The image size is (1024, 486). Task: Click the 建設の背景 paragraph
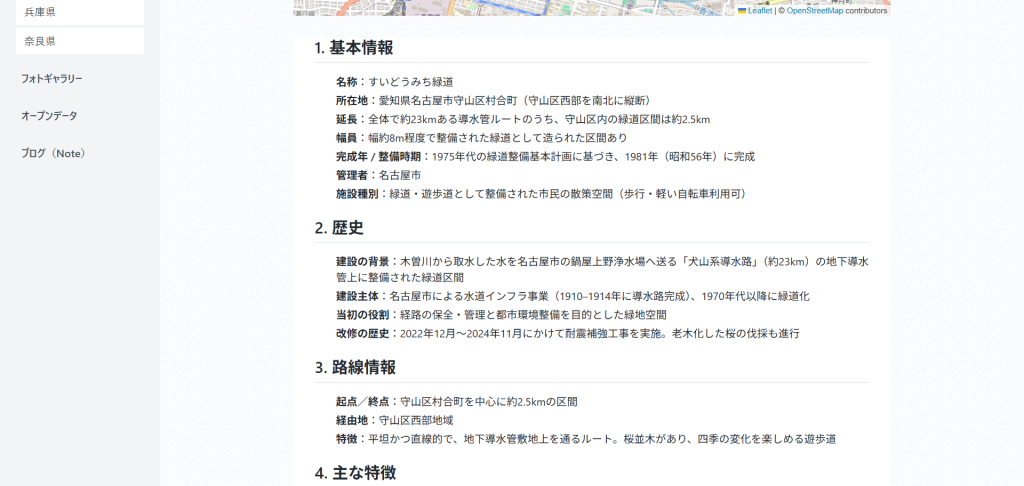pyautogui.click(x=602, y=269)
